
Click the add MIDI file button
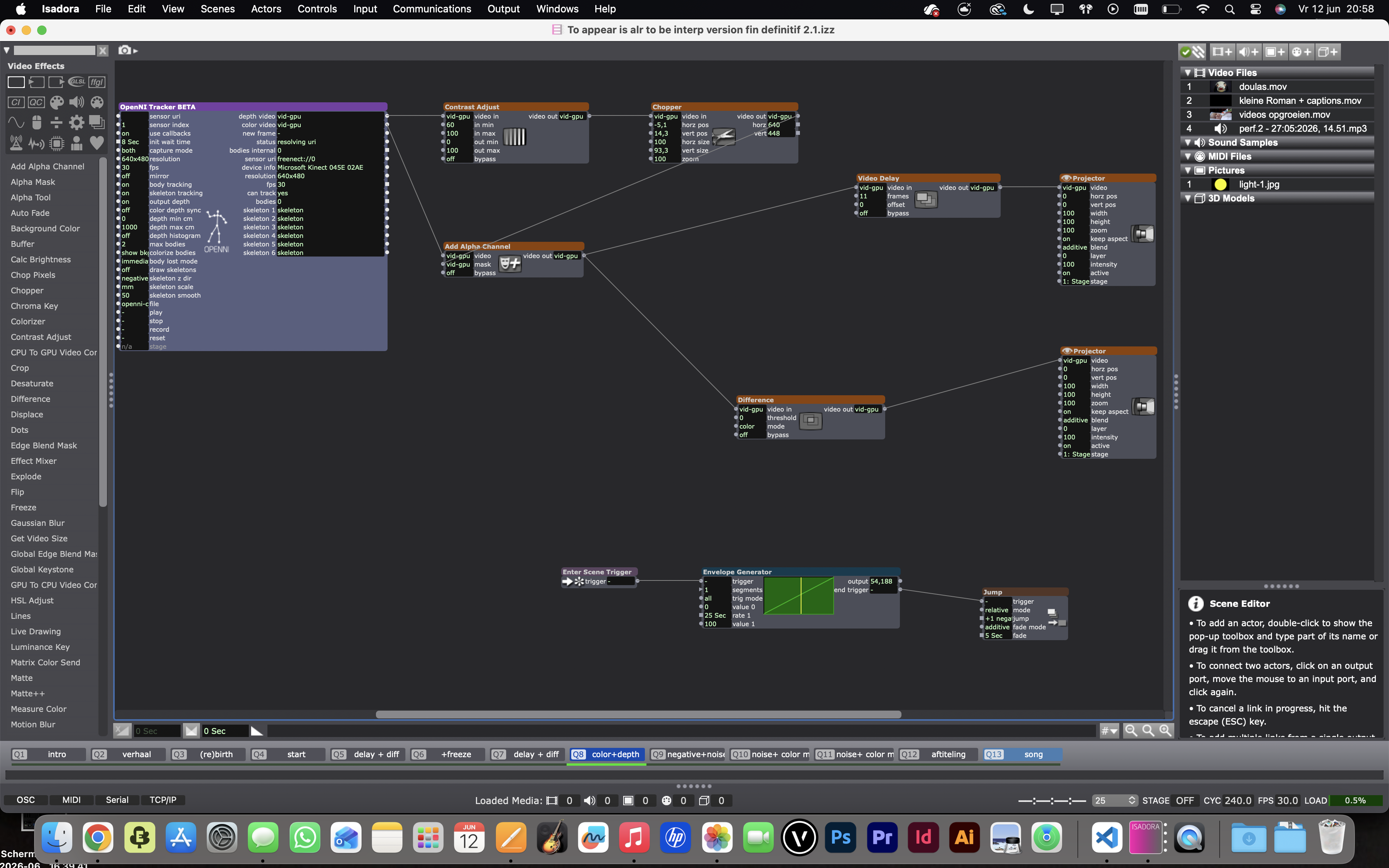tap(1301, 52)
